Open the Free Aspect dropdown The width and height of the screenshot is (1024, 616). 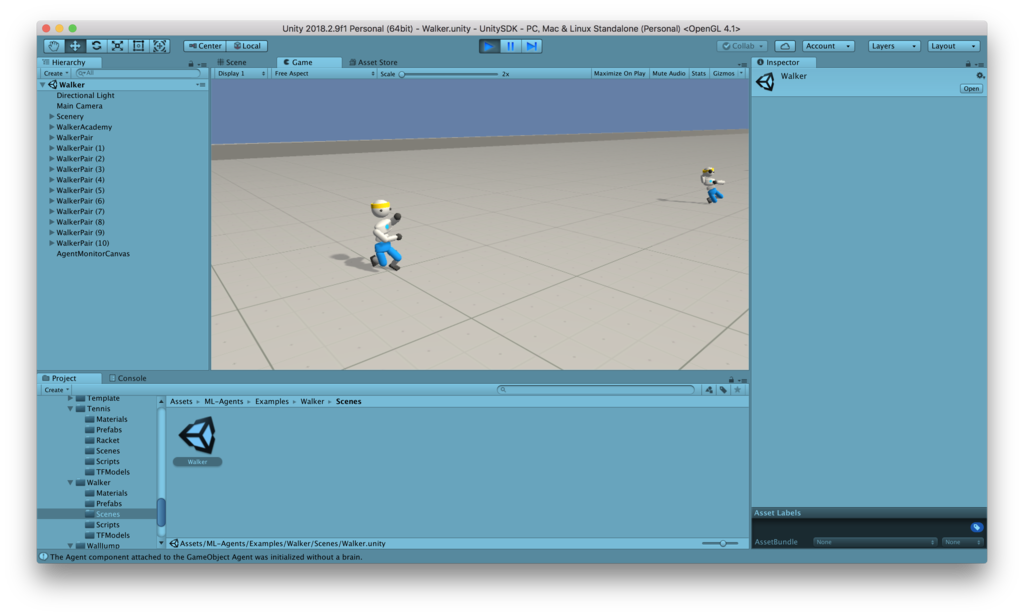(x=324, y=74)
